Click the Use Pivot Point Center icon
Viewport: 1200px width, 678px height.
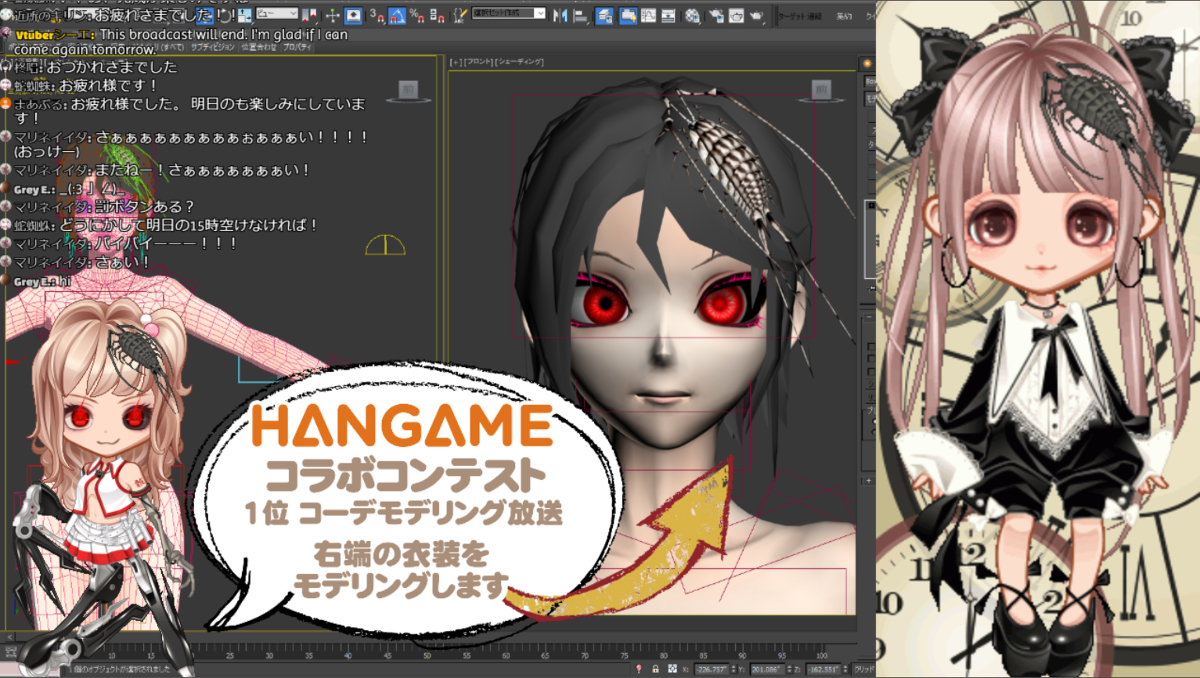tap(310, 15)
